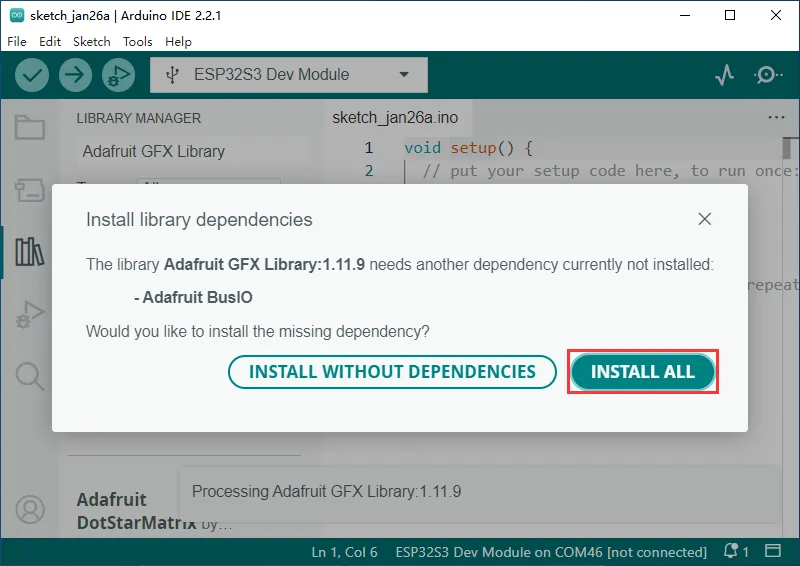Open the Search magnifier sidebar icon
The width and height of the screenshot is (800, 566).
pyautogui.click(x=30, y=376)
